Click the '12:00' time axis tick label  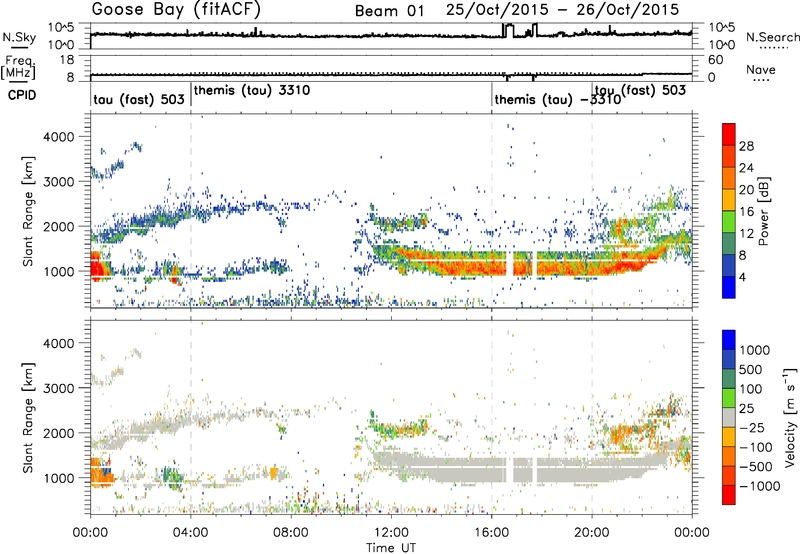pos(391,533)
